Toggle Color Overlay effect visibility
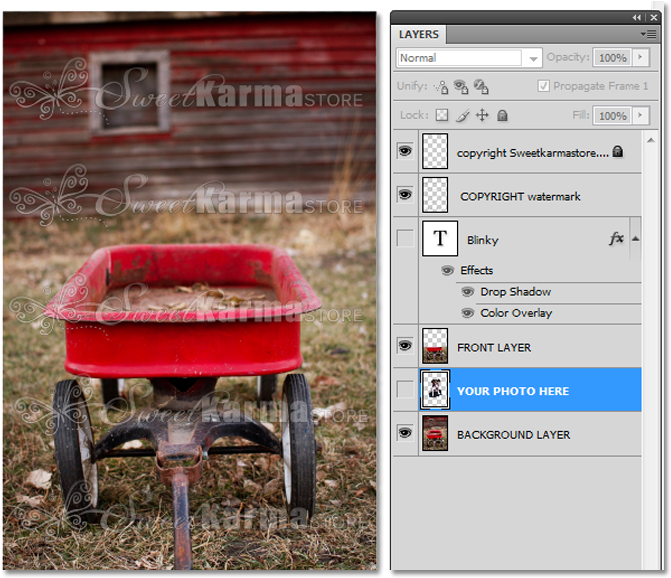Viewport: 671px width, 578px height. pos(467,313)
